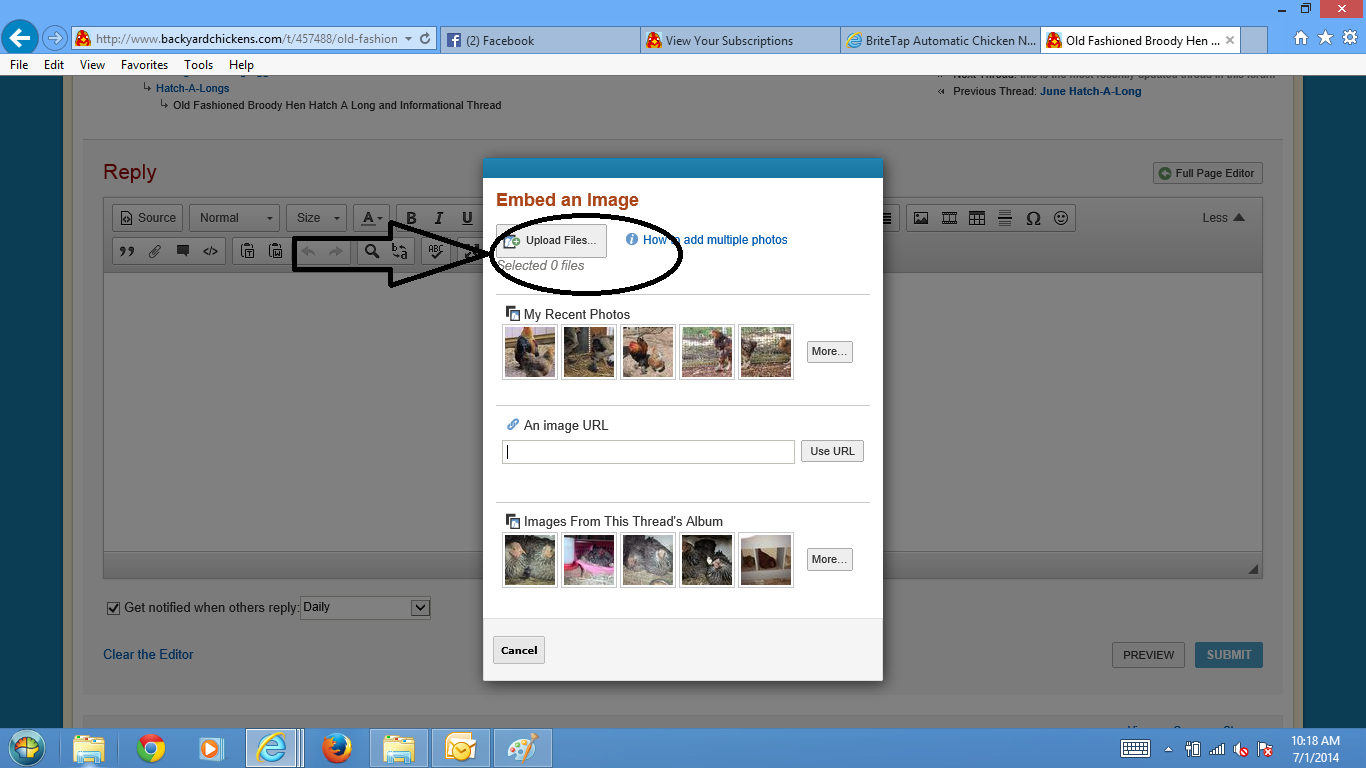This screenshot has height=768, width=1366.
Task: Open the special character (Omega) picker
Action: [1033, 218]
